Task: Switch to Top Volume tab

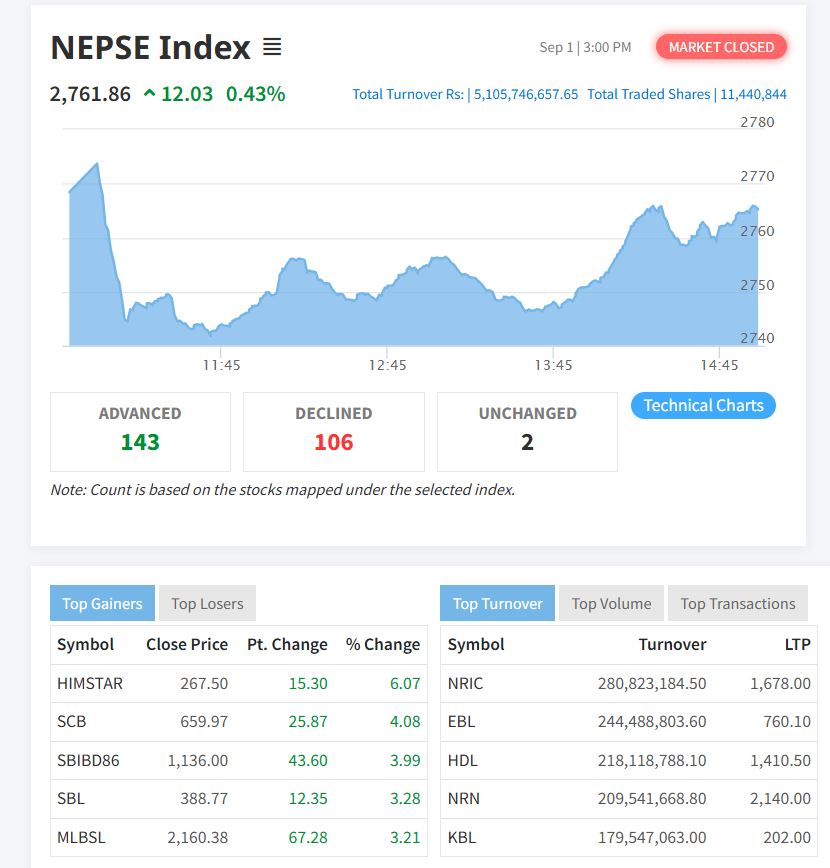Action: [611, 603]
